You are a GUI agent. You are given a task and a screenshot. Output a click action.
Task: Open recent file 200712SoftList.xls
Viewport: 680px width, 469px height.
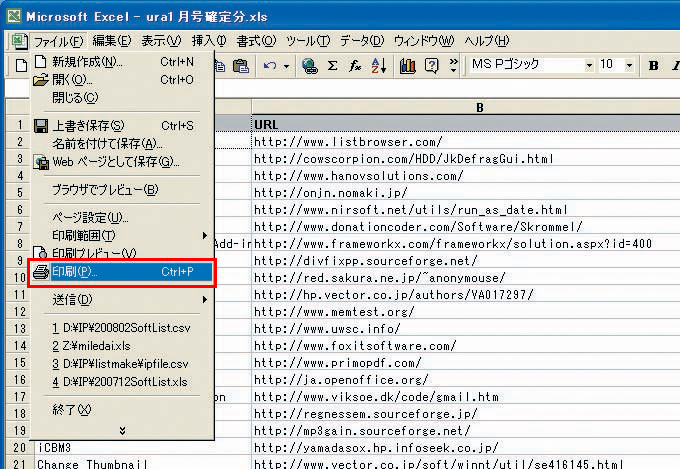(x=122, y=382)
